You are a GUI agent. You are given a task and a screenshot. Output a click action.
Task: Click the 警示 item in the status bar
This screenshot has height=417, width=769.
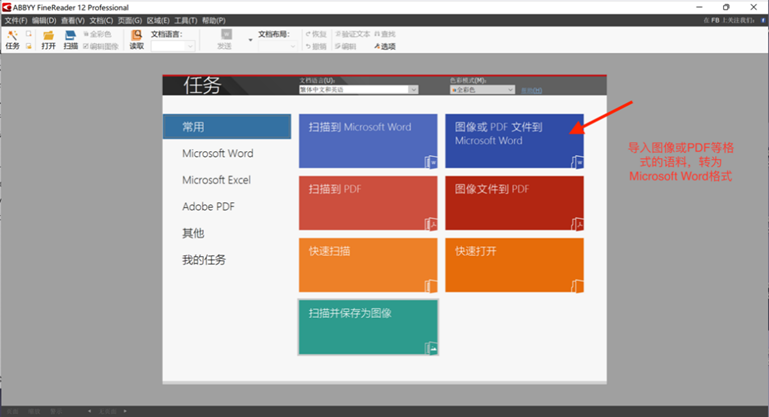click(x=56, y=411)
